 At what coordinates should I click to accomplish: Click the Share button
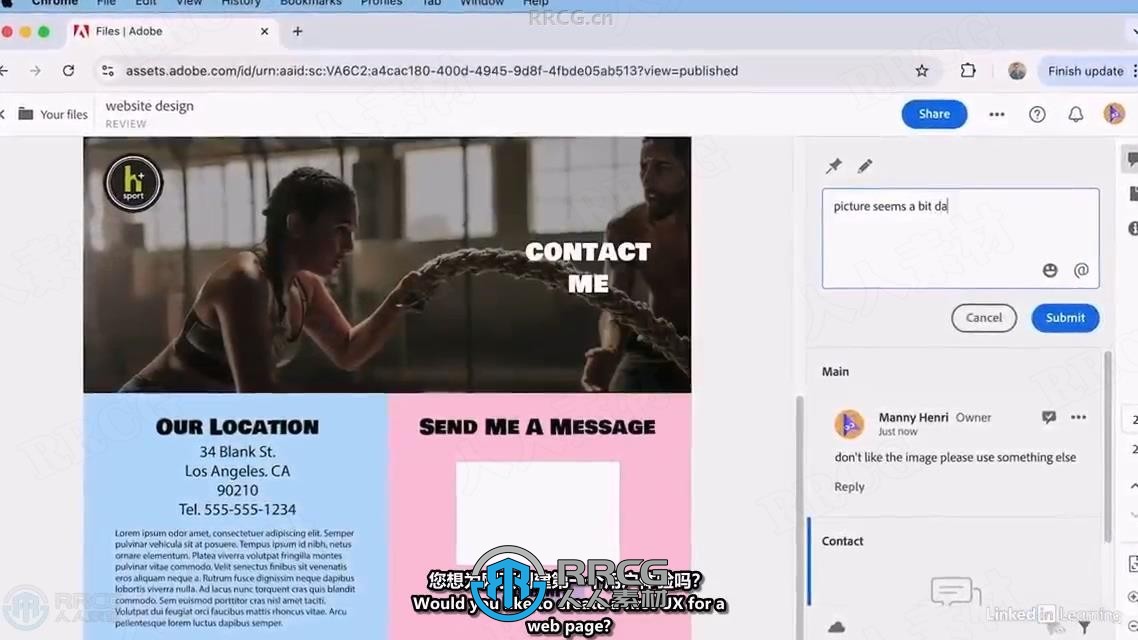tap(934, 114)
